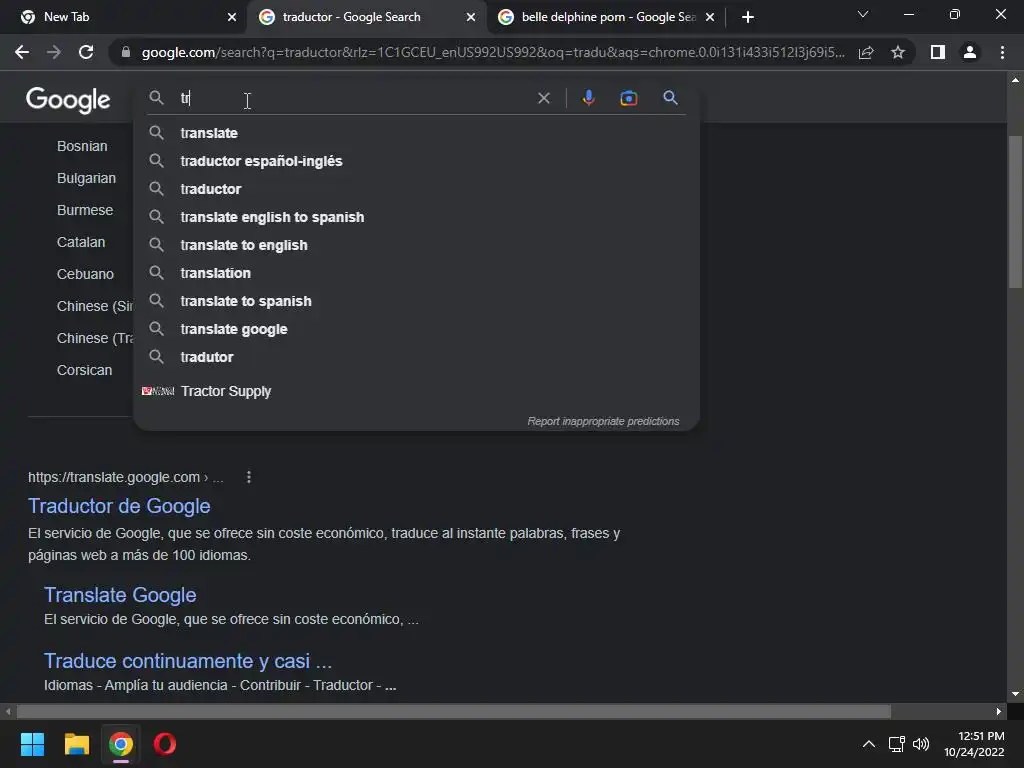Switch to the New Tab tab
The image size is (1024, 768).
(124, 17)
